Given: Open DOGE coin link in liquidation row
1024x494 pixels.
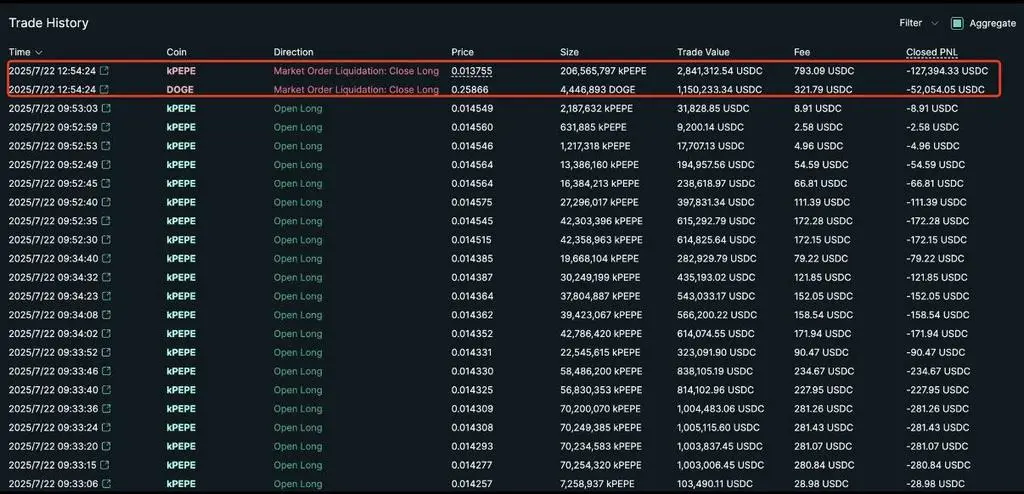Looking at the screenshot, I should tap(180, 90).
